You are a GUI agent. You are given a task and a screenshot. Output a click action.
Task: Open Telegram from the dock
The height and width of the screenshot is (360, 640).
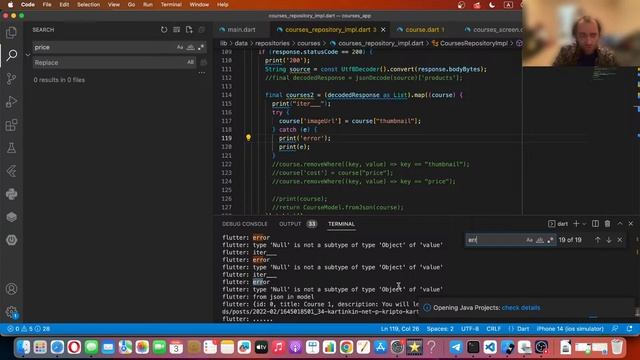[456, 347]
